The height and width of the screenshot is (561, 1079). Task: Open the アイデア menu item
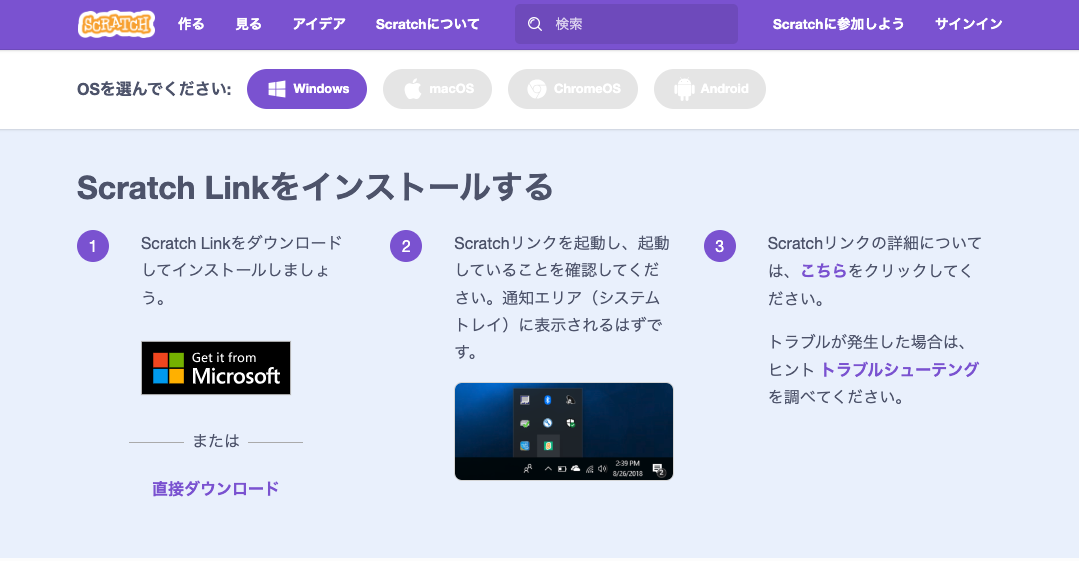coord(319,24)
